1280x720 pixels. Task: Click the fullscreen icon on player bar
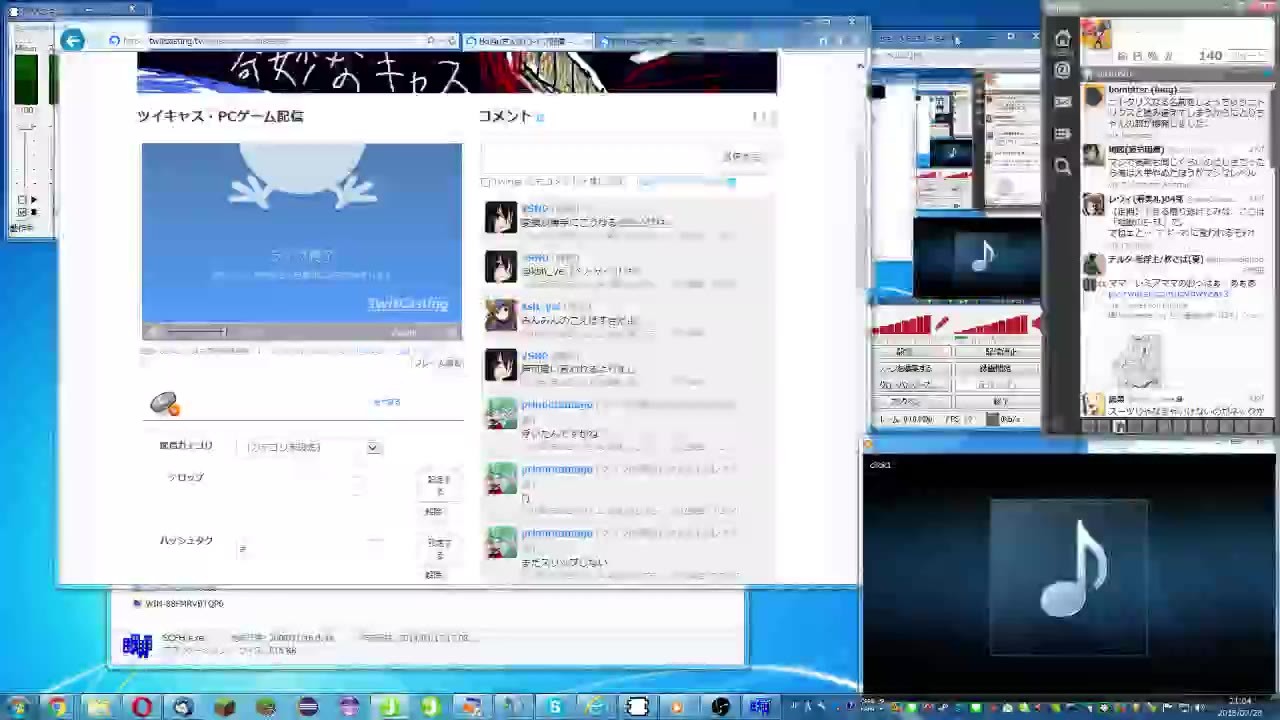[x=450, y=332]
